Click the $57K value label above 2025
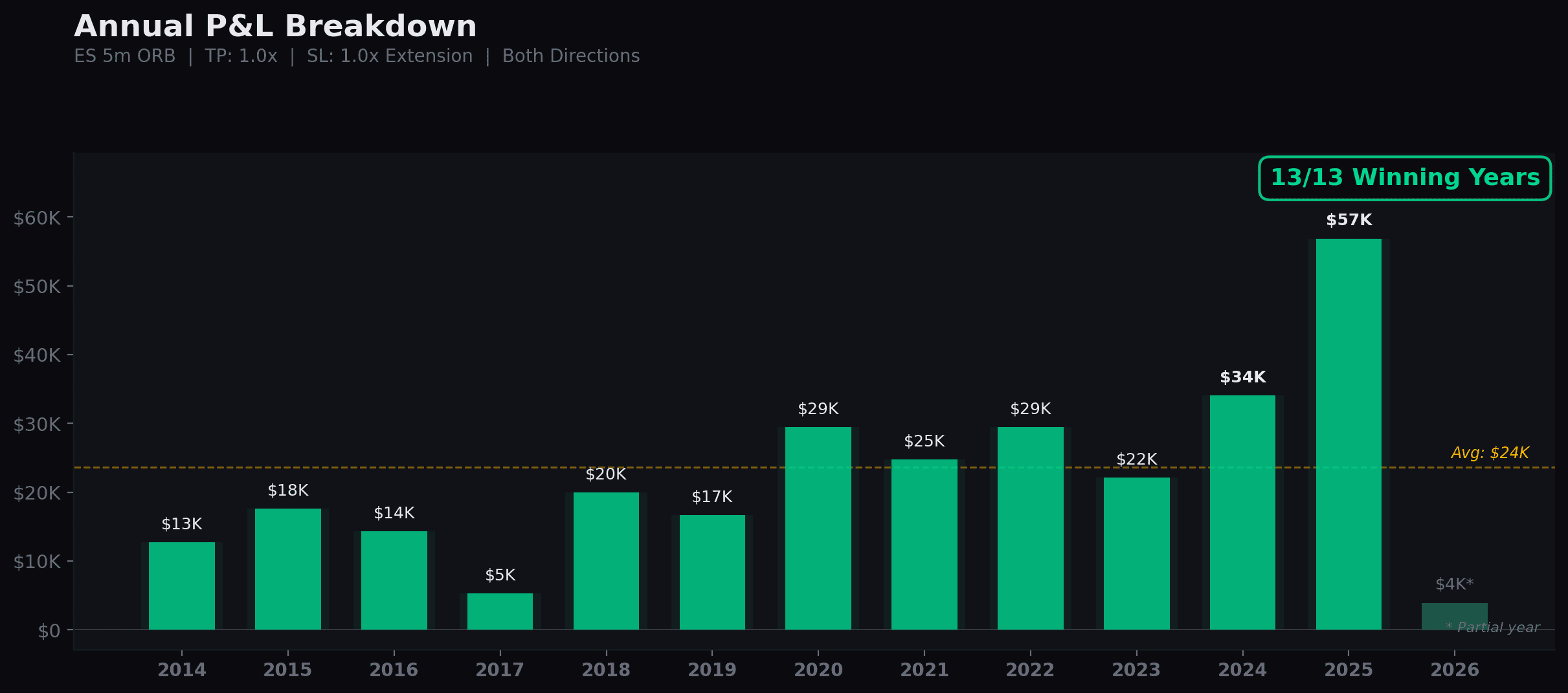The image size is (1568, 693). (1348, 219)
